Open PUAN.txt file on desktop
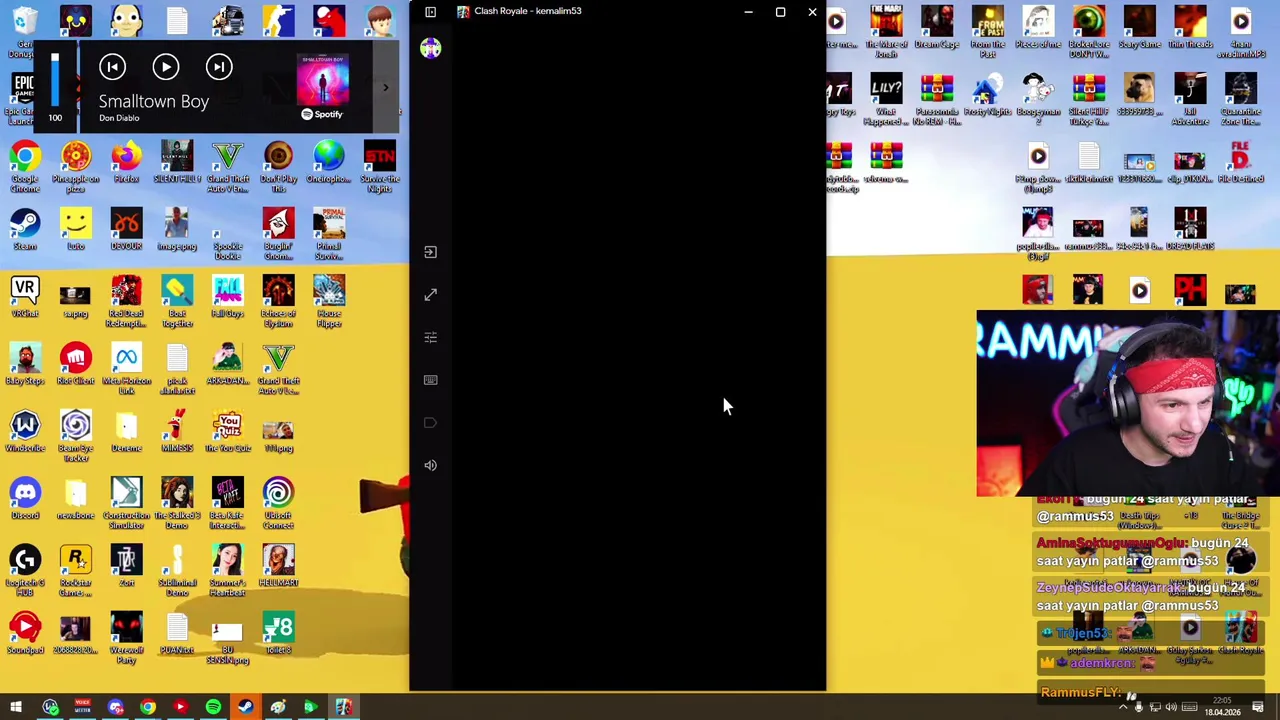The image size is (1280, 720). coord(177,633)
